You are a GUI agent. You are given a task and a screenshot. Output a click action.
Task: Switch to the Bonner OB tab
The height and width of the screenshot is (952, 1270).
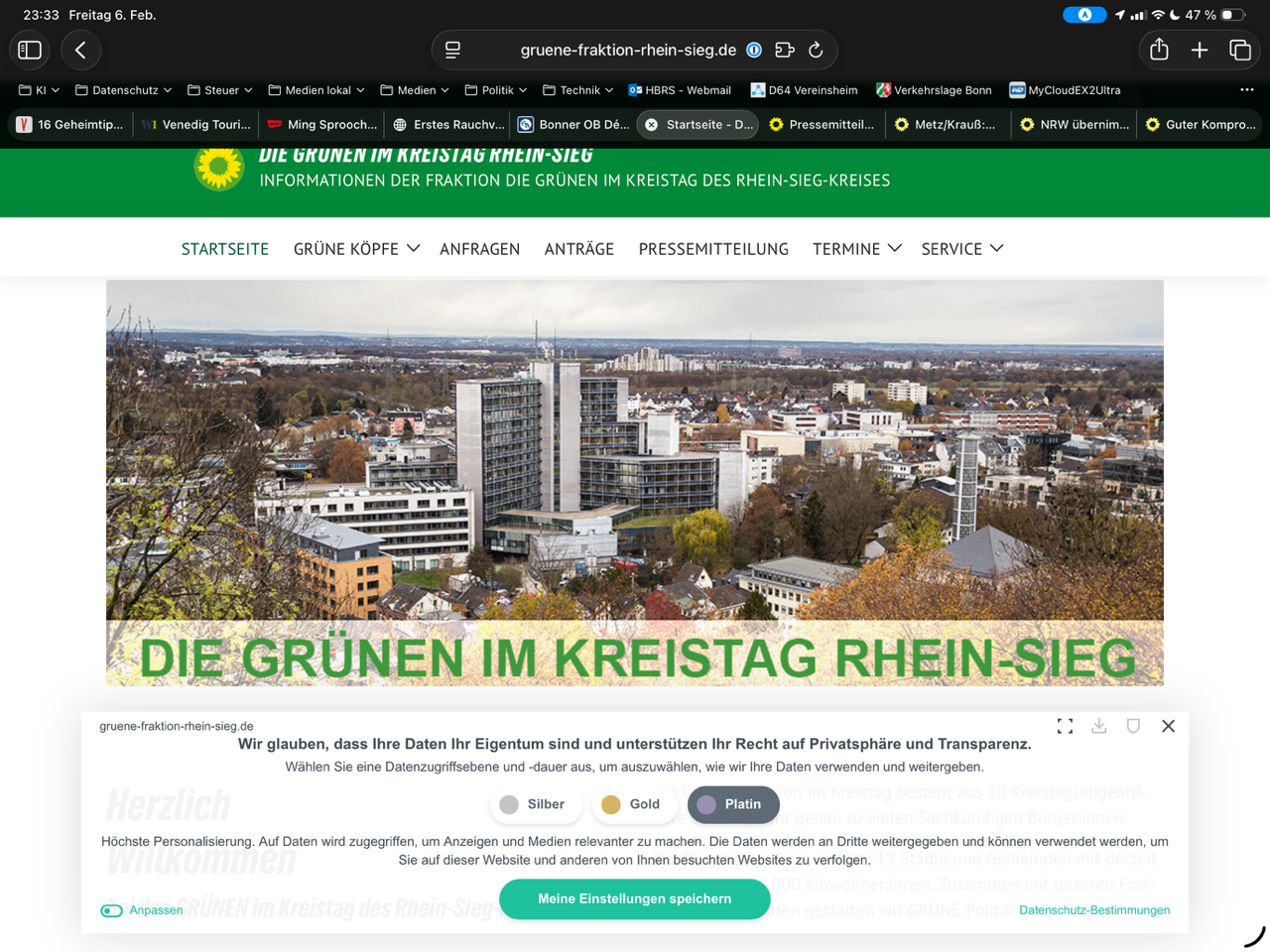click(575, 125)
